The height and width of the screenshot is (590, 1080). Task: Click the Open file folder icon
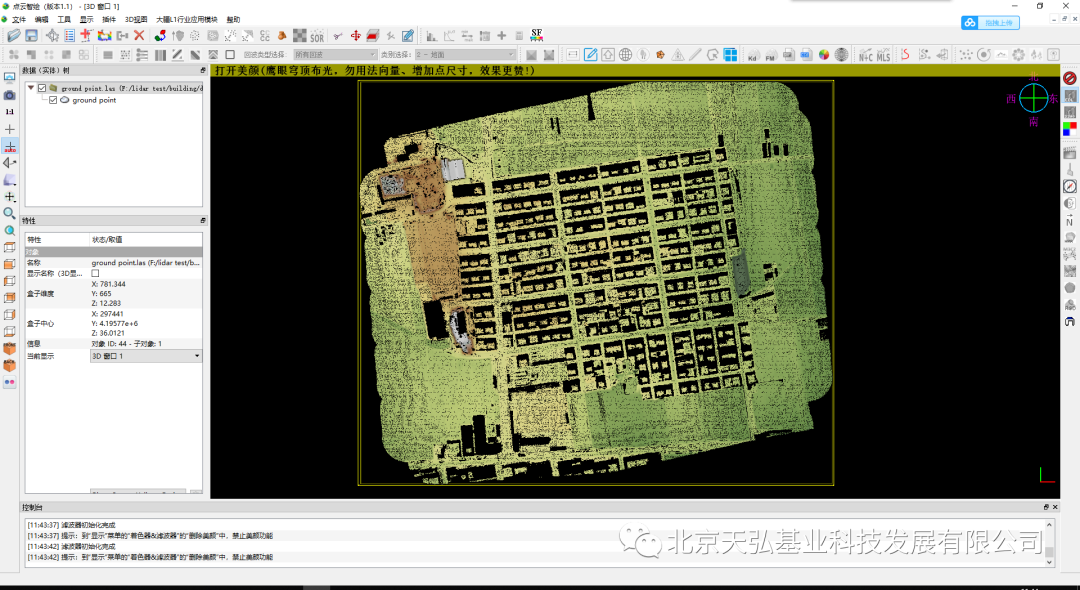tap(14, 35)
